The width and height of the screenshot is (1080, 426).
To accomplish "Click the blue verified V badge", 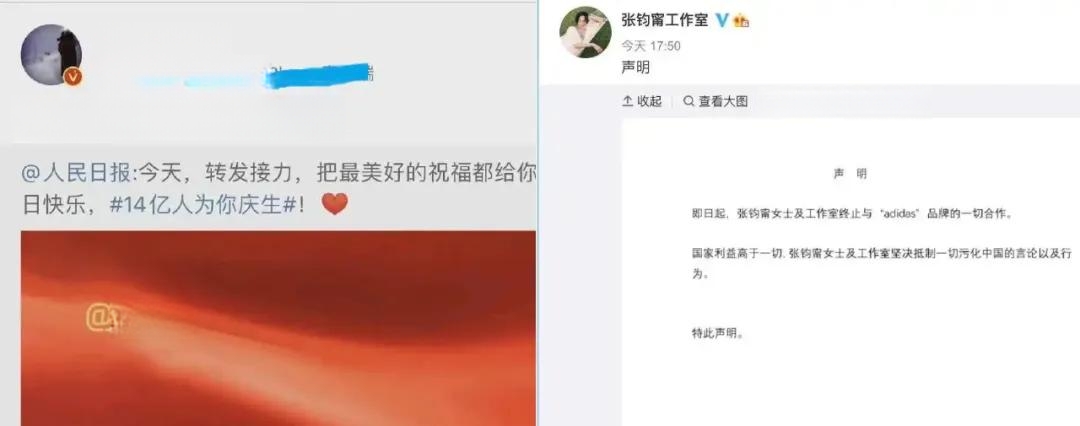I will (x=721, y=20).
